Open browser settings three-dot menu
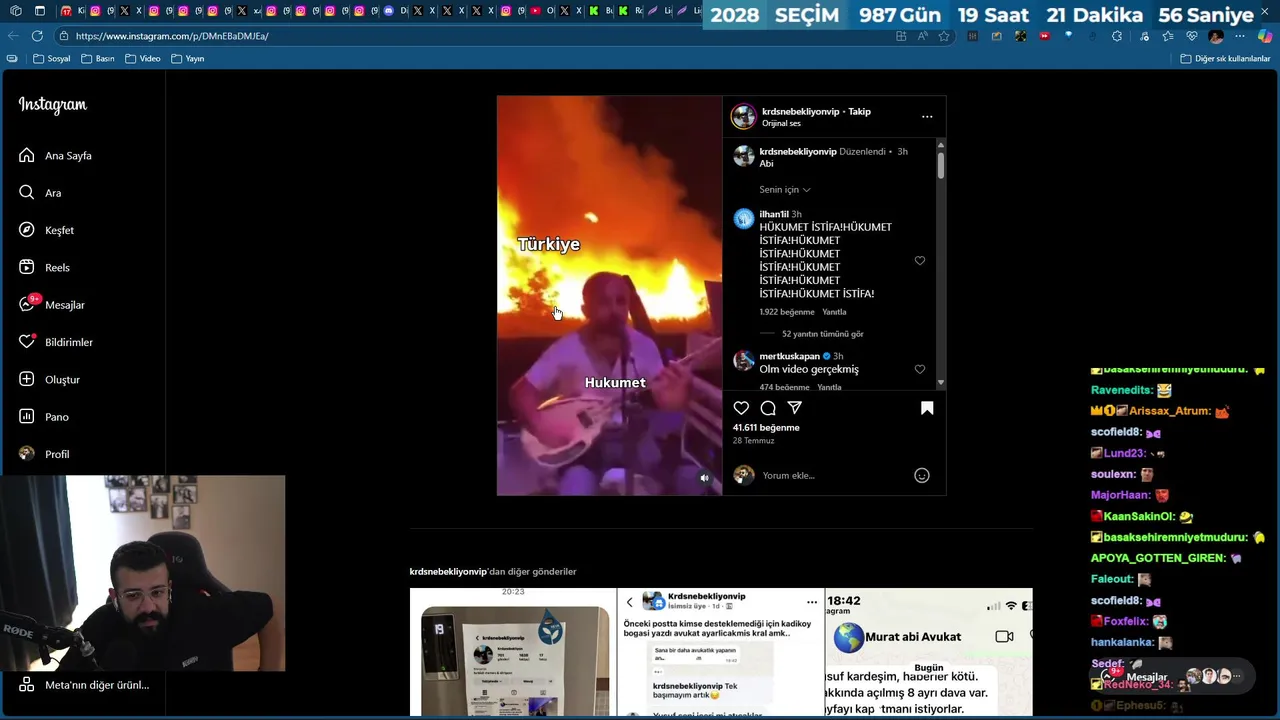Screen dimensions: 1280x720 pos(1240,36)
